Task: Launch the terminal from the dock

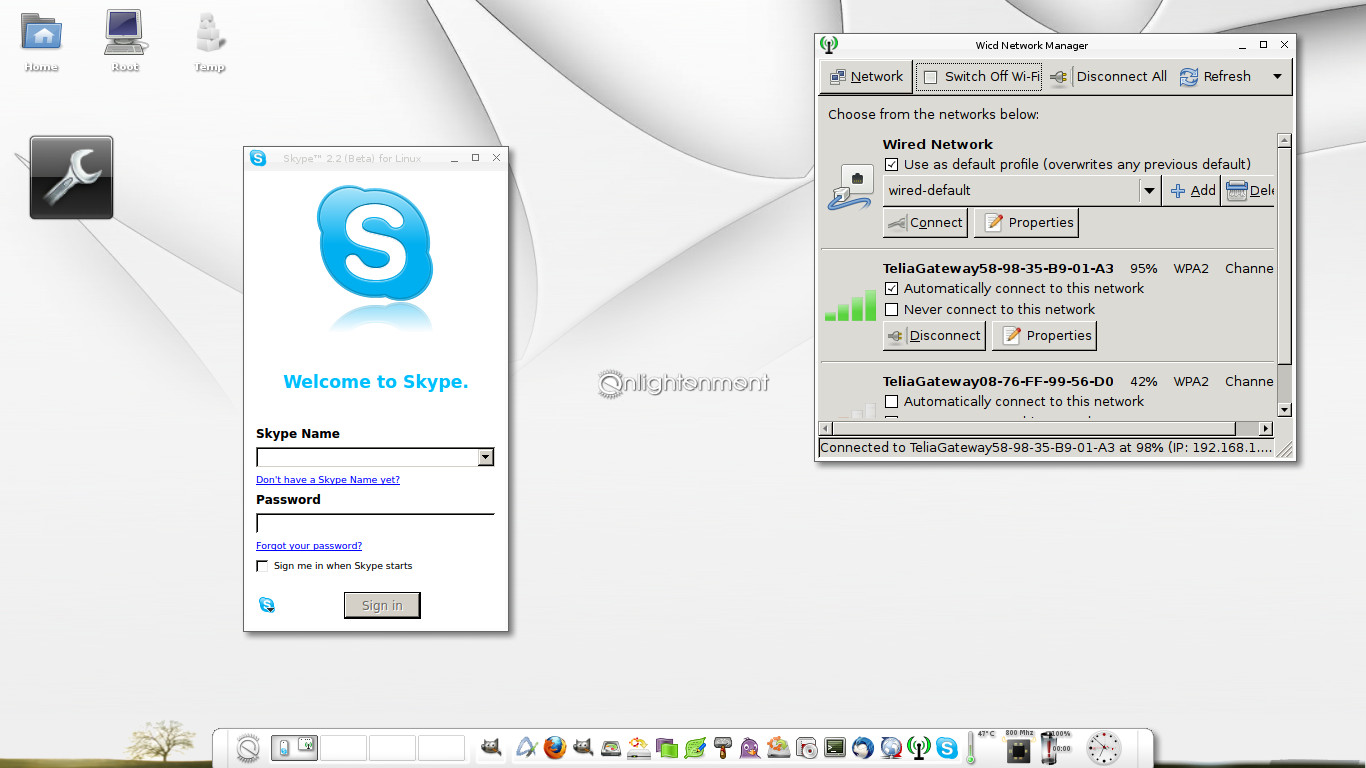Action: (834, 747)
